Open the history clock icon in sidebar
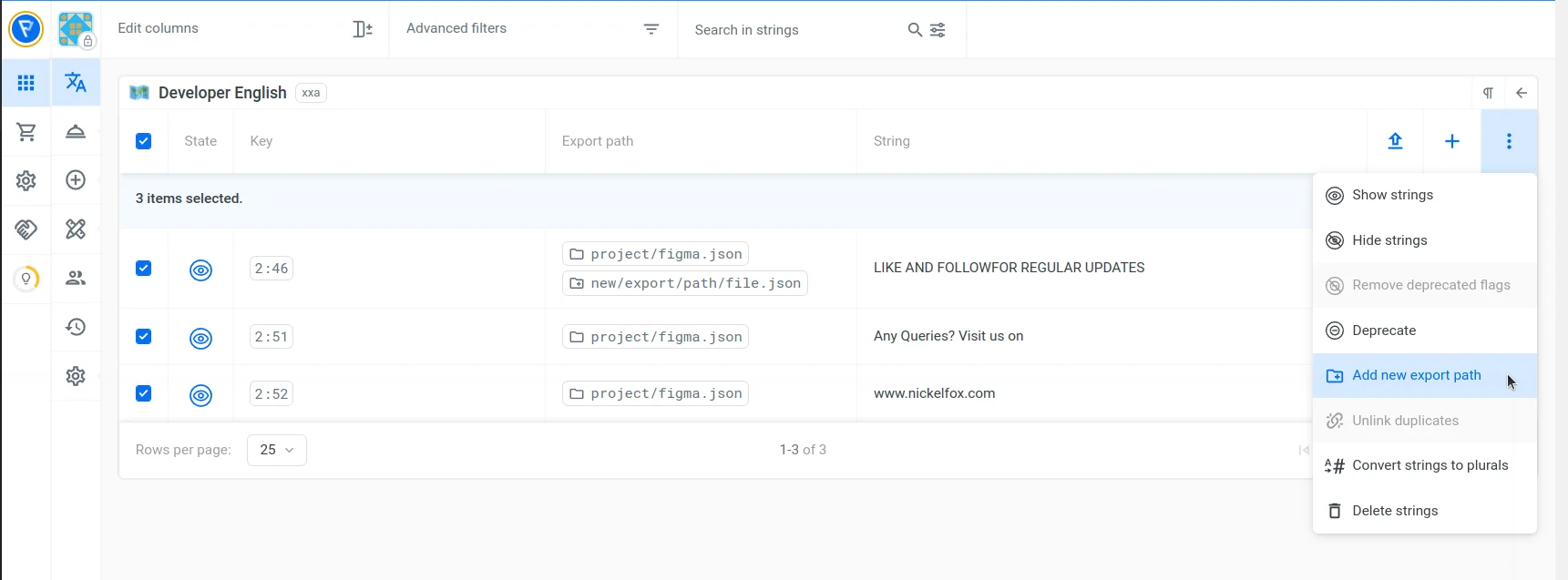 [76, 327]
